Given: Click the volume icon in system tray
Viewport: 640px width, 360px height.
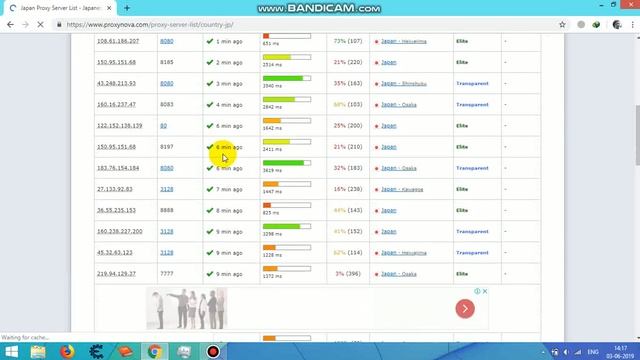Looking at the screenshot, I should (566, 352).
